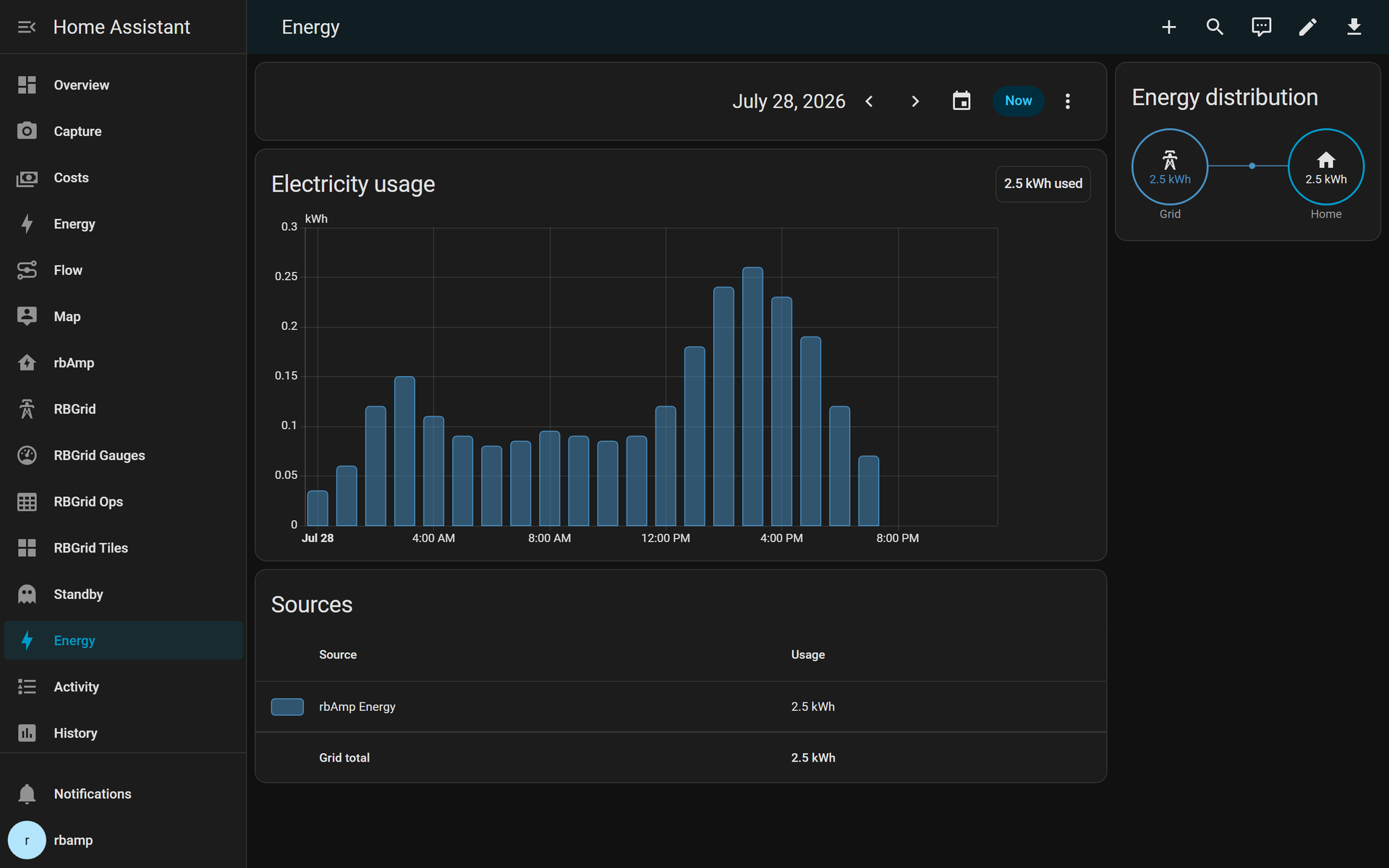Click the Energy distribution heading
The height and width of the screenshot is (868, 1389).
[x=1225, y=97]
